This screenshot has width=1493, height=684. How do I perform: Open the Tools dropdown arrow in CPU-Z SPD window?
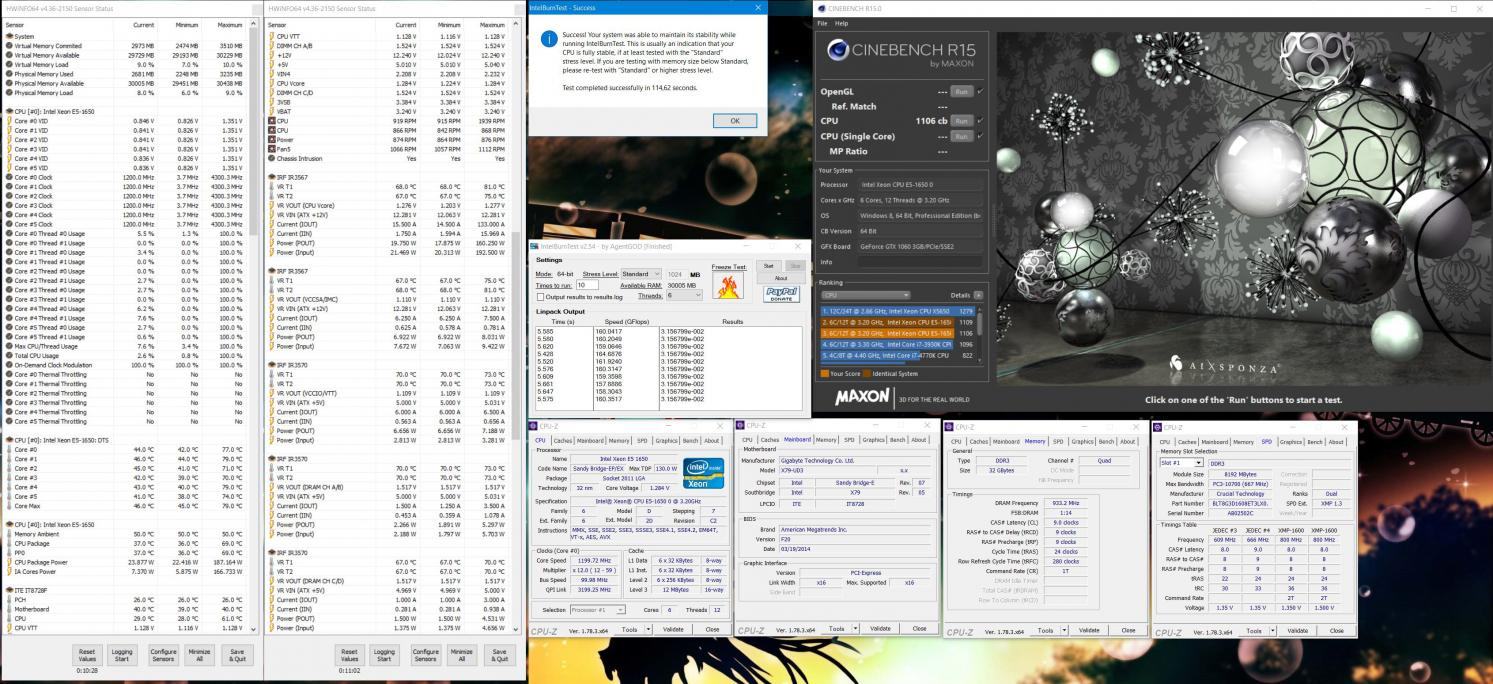tap(1273, 631)
